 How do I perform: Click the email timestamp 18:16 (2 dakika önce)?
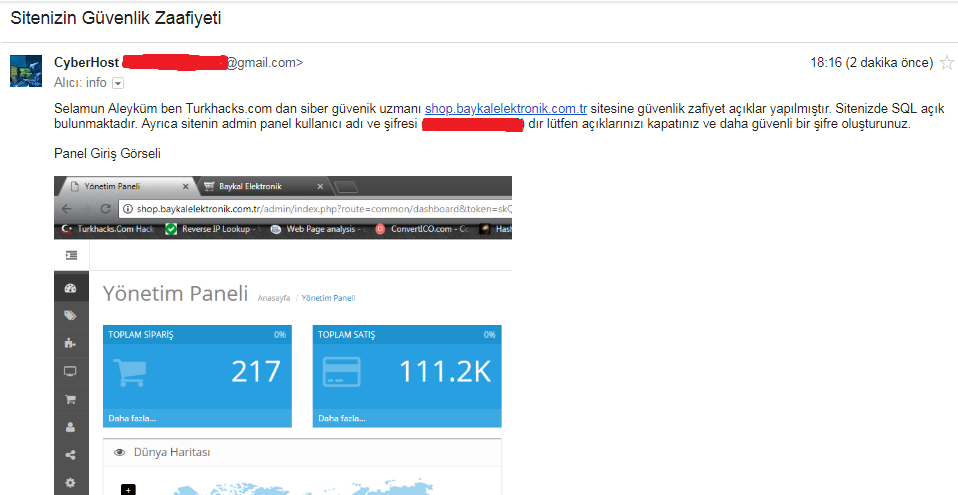(x=871, y=62)
